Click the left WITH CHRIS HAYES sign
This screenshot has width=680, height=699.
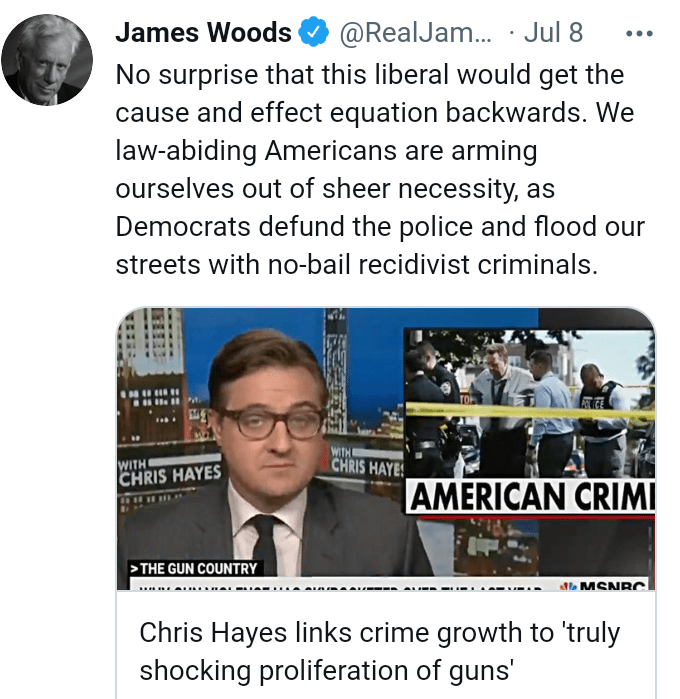pos(170,473)
